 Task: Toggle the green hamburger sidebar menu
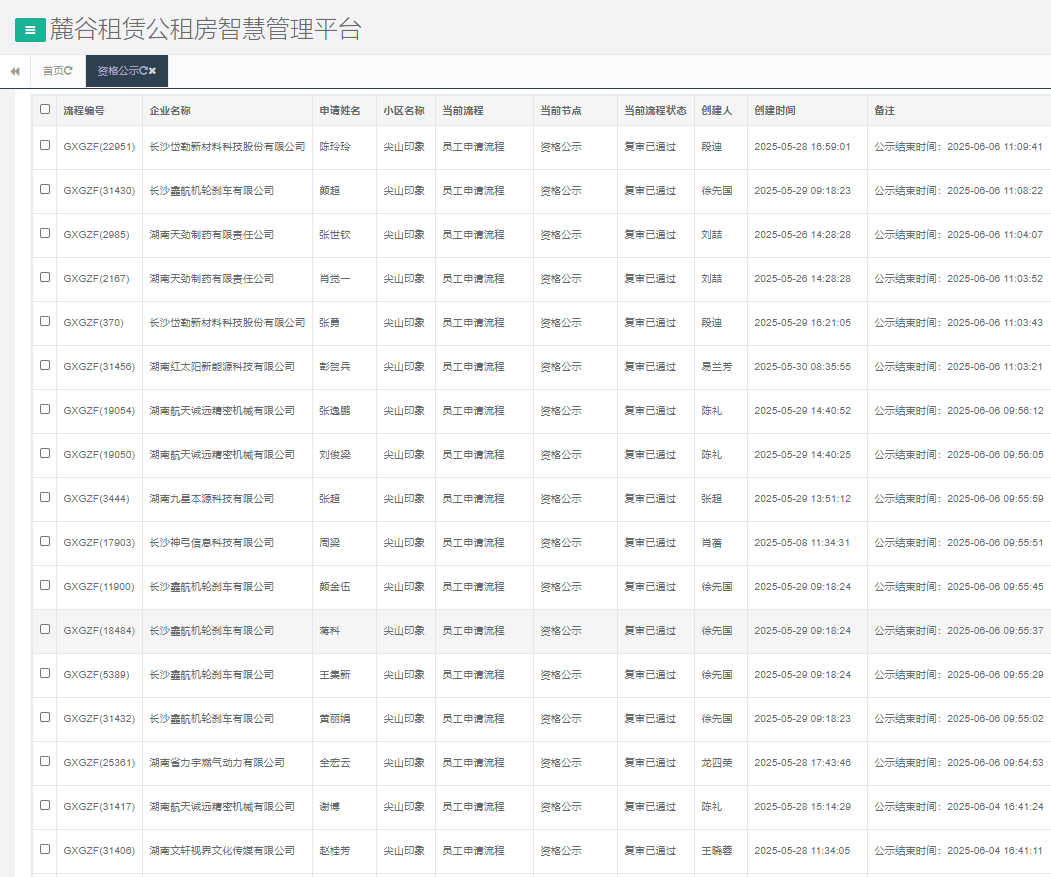pos(30,30)
